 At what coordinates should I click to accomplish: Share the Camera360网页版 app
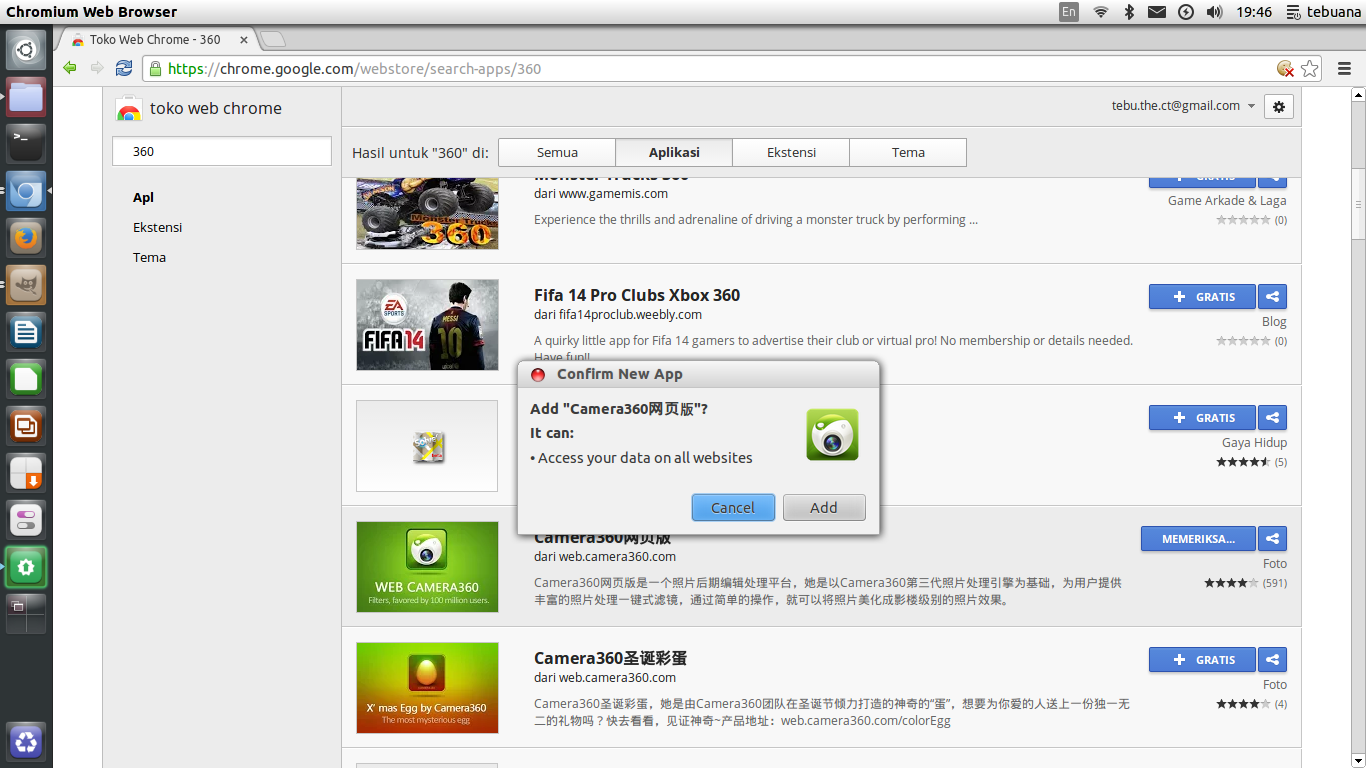1272,539
